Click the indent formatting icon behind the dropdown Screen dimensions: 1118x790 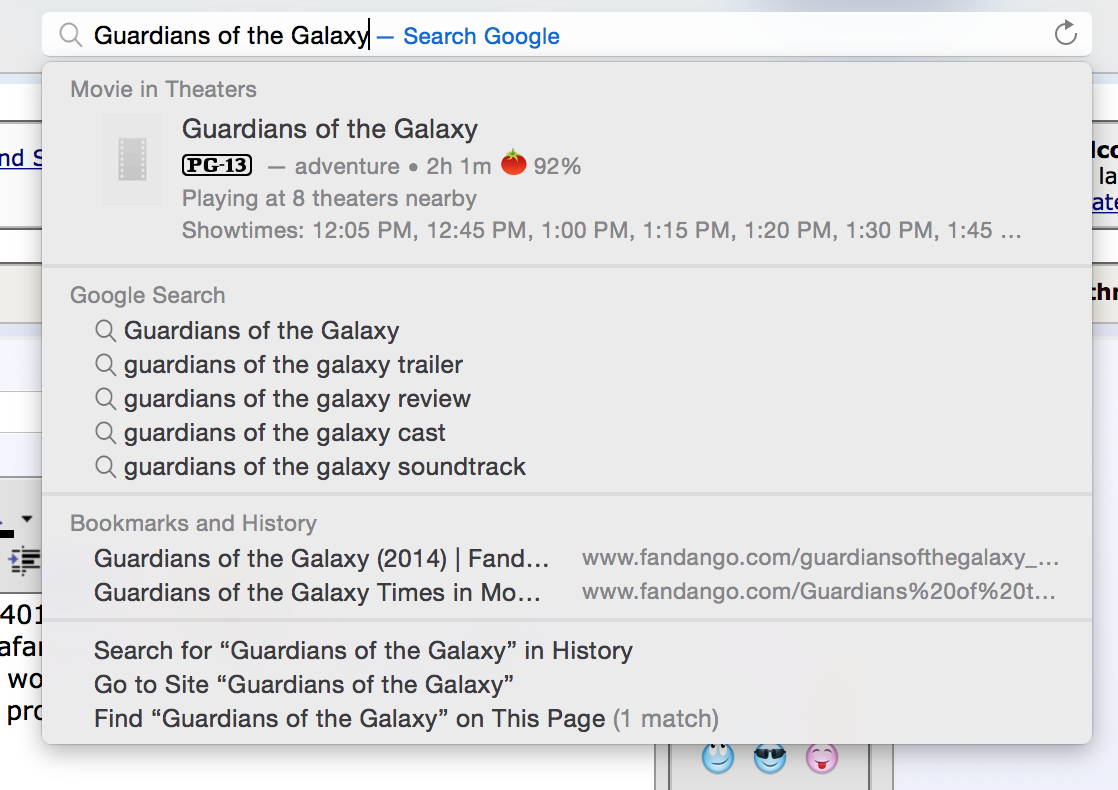[25, 561]
